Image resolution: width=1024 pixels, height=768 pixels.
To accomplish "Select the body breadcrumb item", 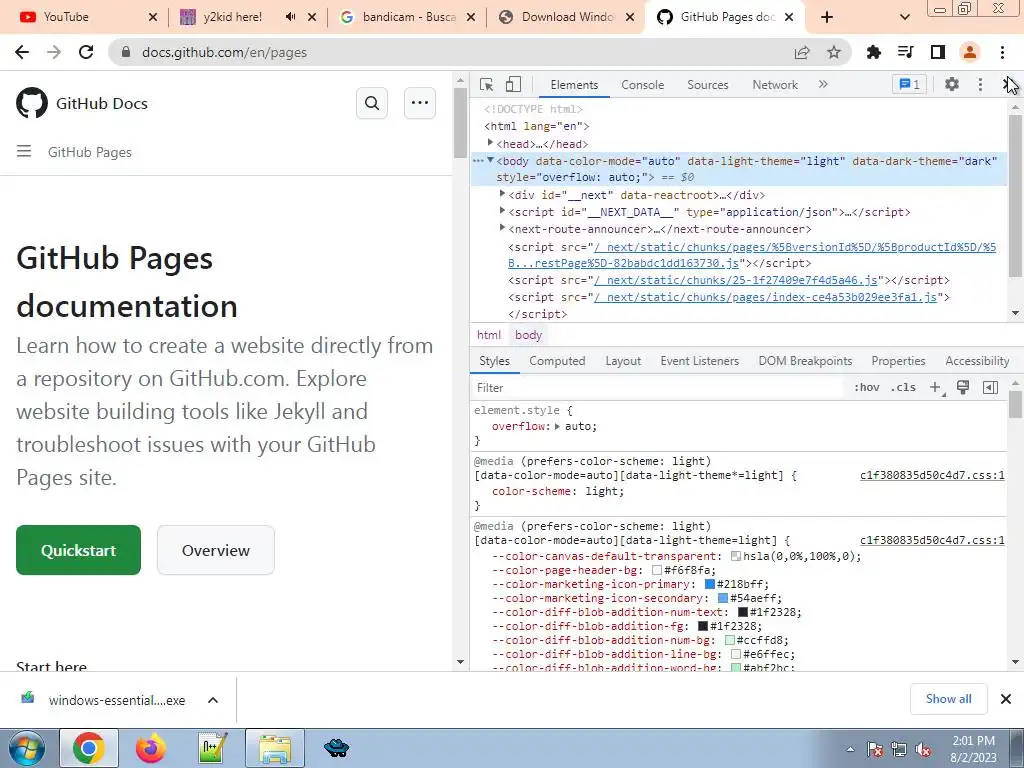I will (x=528, y=334).
